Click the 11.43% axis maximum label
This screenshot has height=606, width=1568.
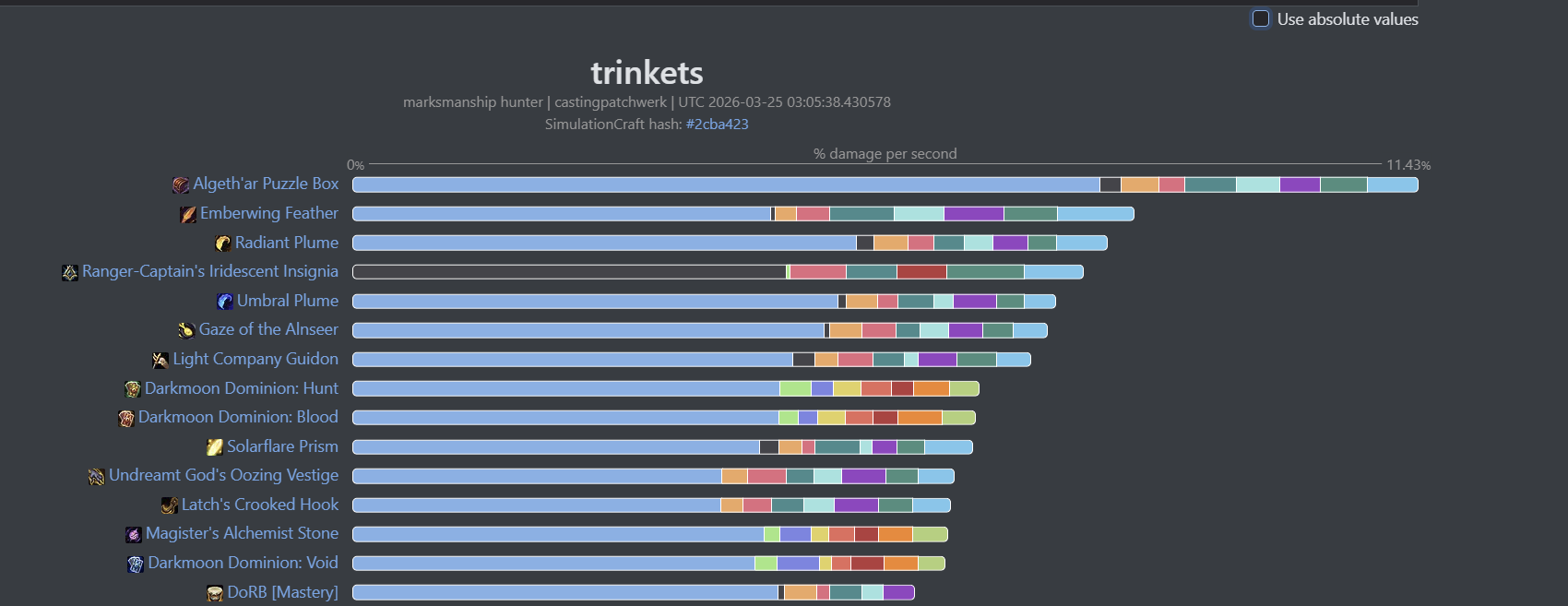pyautogui.click(x=1408, y=165)
